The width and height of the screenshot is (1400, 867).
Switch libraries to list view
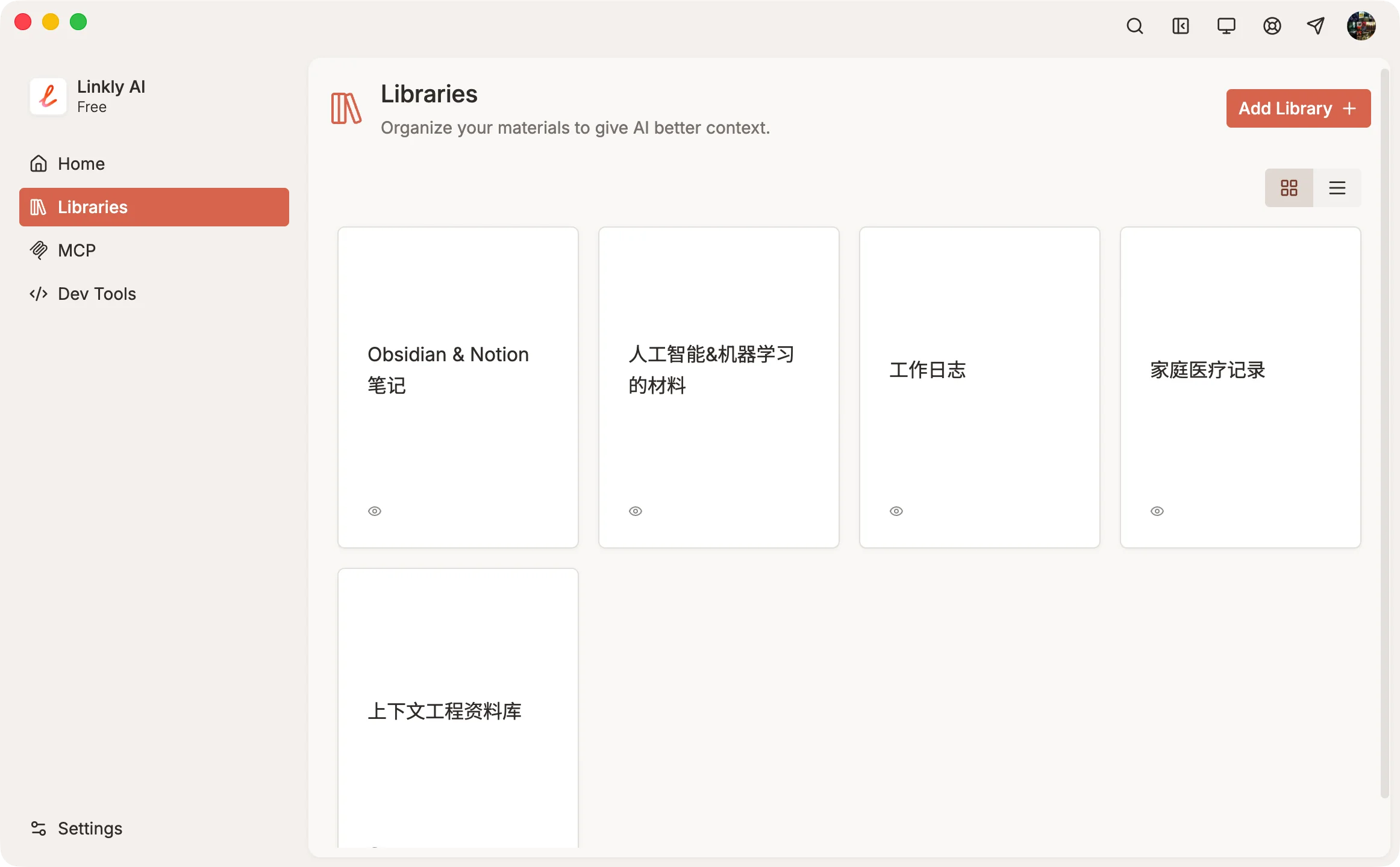tap(1337, 187)
